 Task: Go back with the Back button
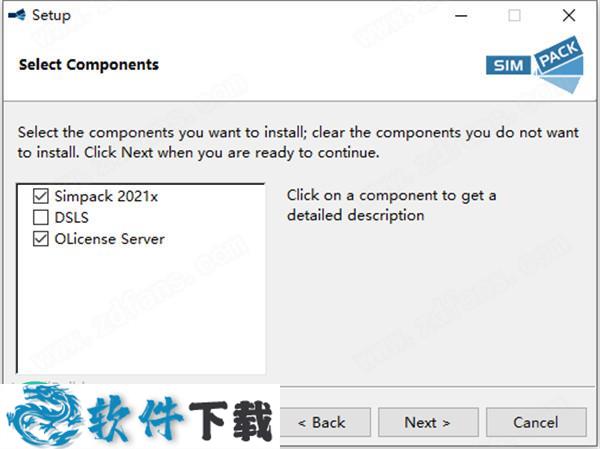321,422
